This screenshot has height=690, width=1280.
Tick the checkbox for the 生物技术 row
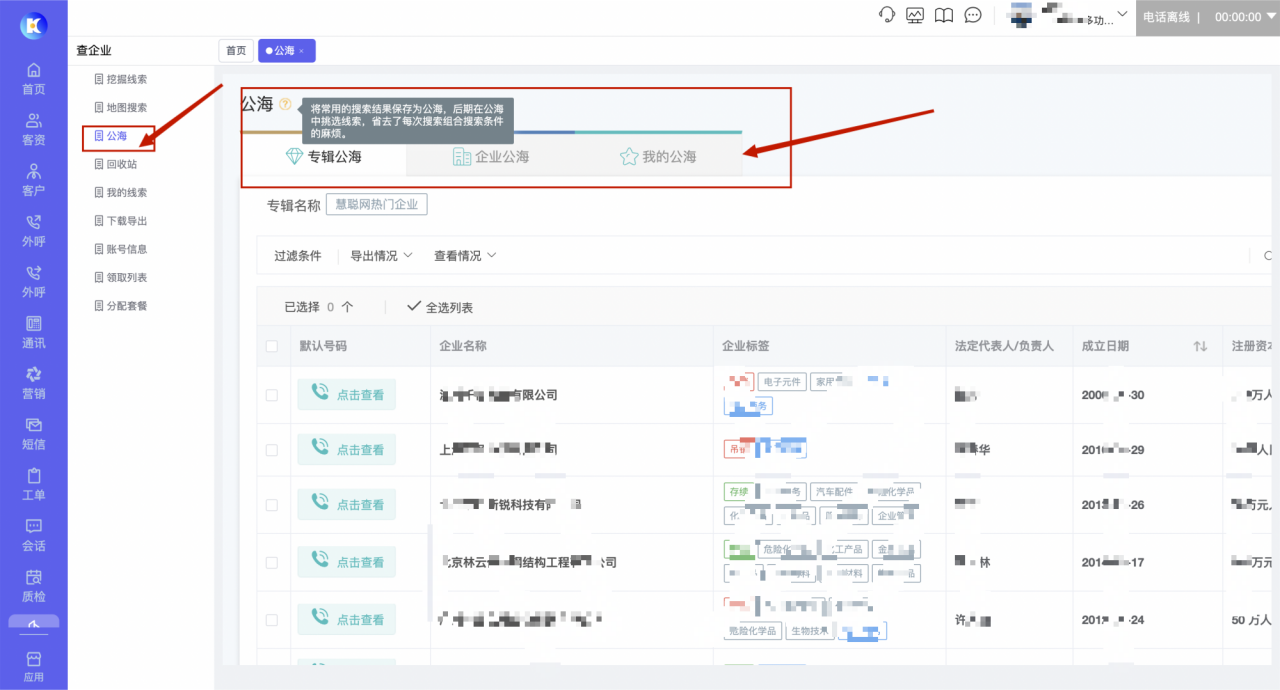point(272,620)
